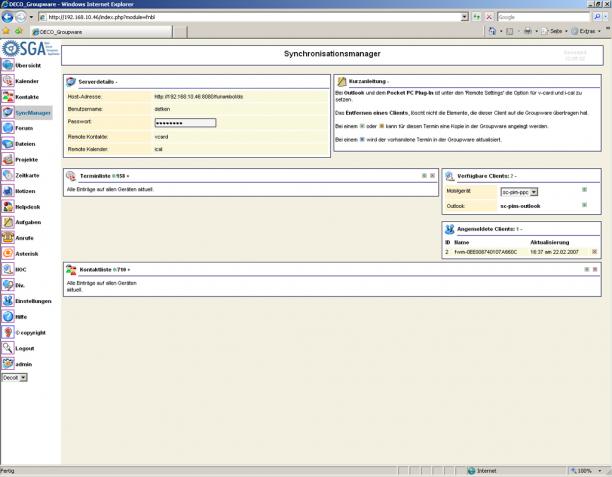612x477 pixels.
Task: Open the Extras toolbar menu
Action: click(x=590, y=31)
